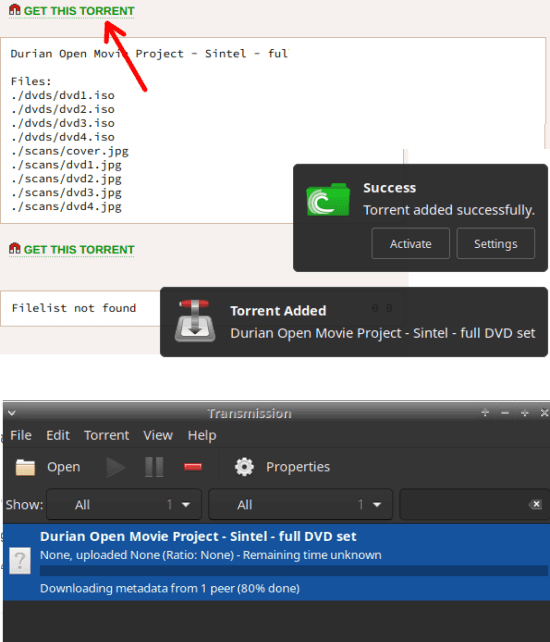Screen dimensions: 550x642
Task: Open the View menu in Transmission
Action: tap(158, 435)
